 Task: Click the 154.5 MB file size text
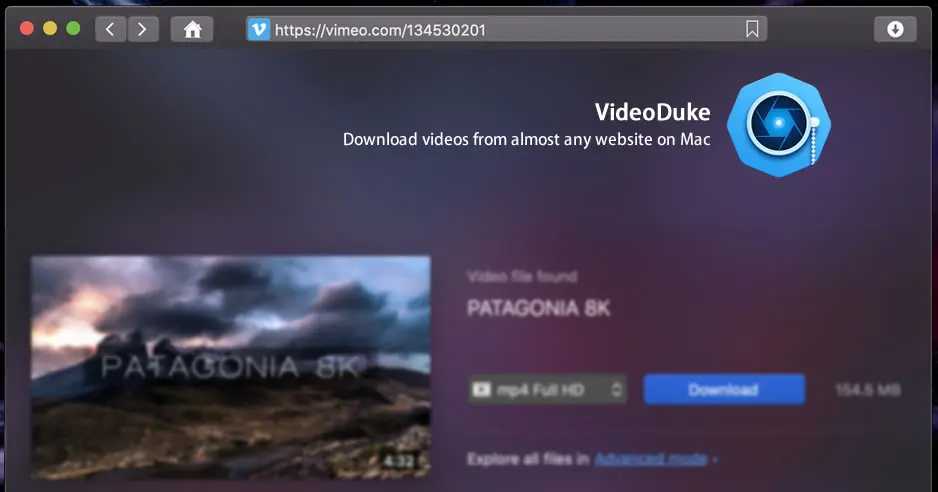click(867, 390)
